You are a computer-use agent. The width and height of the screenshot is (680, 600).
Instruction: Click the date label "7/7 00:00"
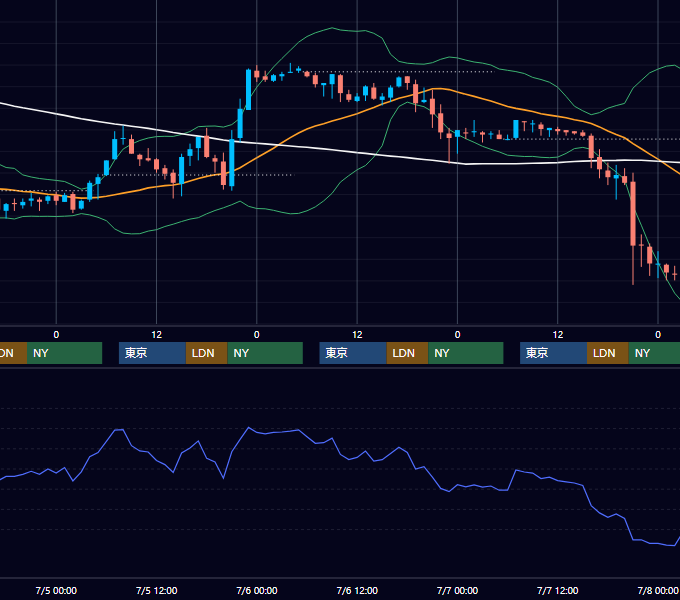pyautogui.click(x=457, y=590)
